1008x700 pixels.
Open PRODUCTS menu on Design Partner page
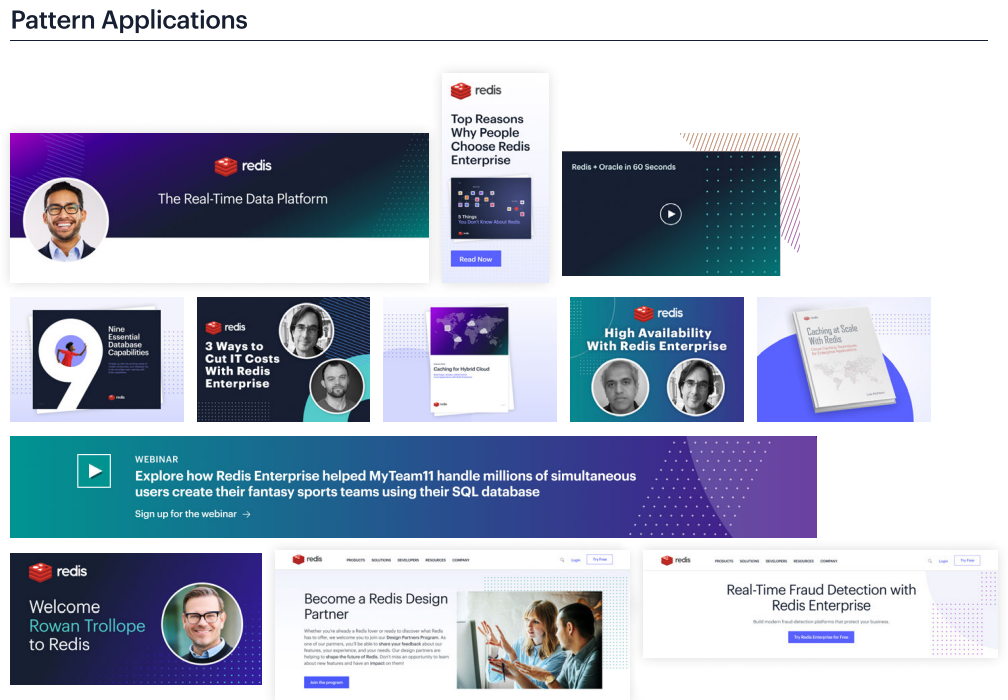pyautogui.click(x=356, y=560)
